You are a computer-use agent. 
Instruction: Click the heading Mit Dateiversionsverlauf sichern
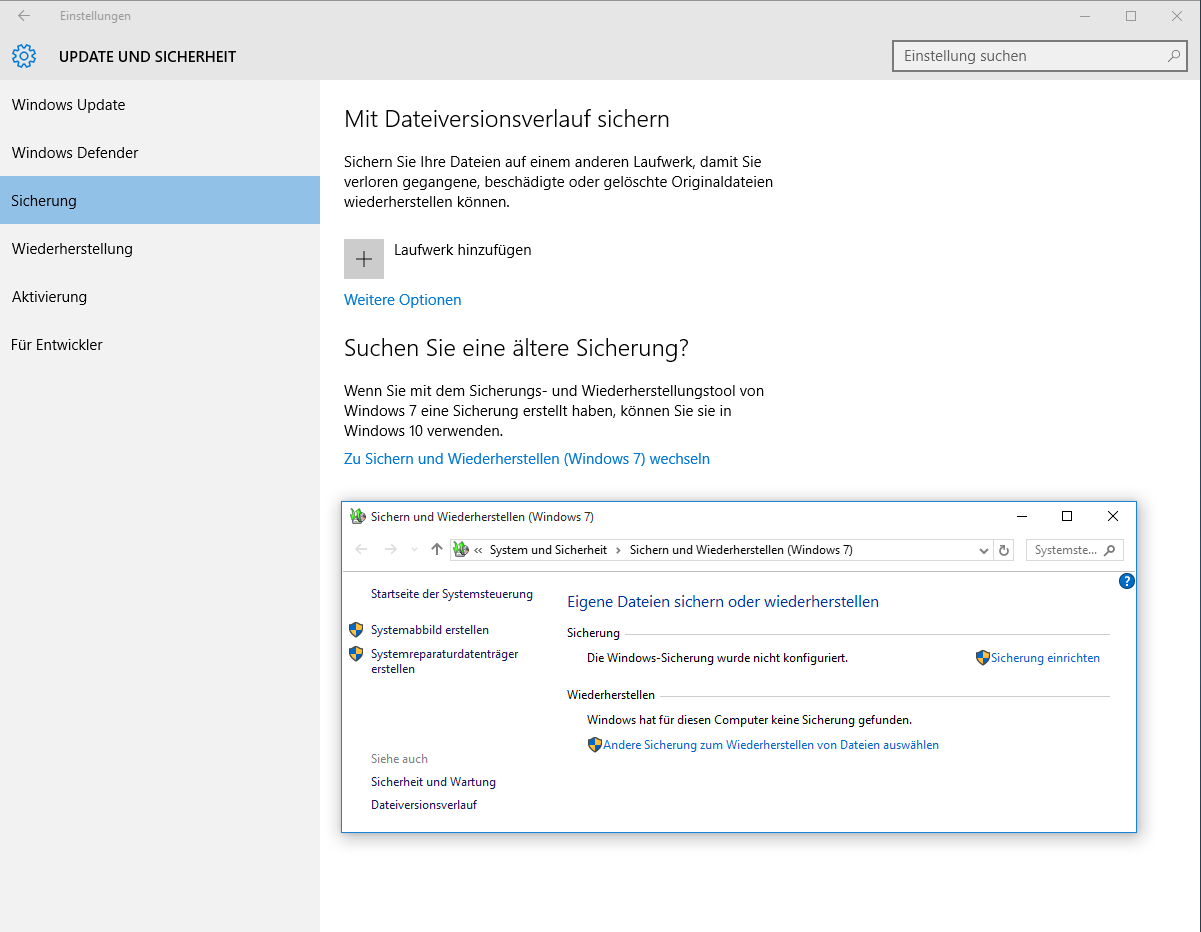pyautogui.click(x=507, y=119)
